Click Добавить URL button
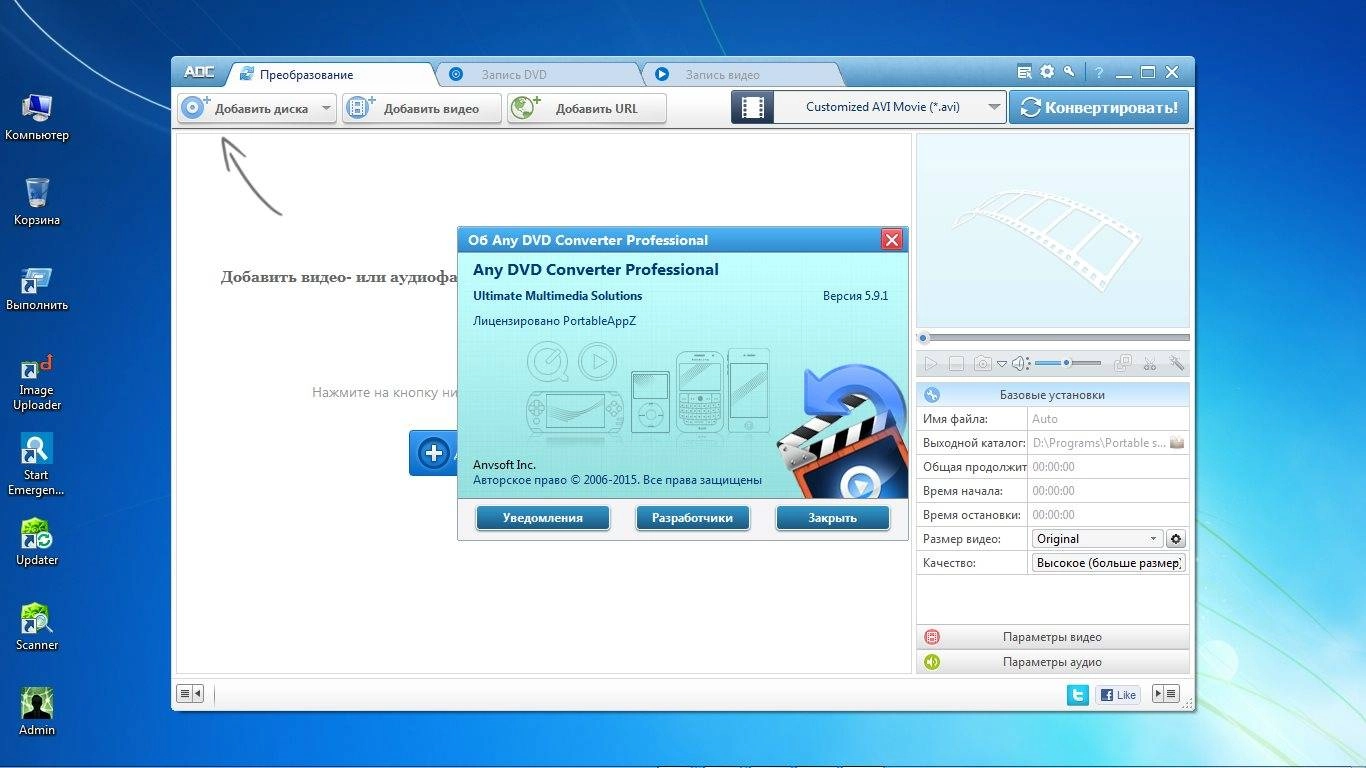Screen dimensions: 1366x768 [x=587, y=109]
